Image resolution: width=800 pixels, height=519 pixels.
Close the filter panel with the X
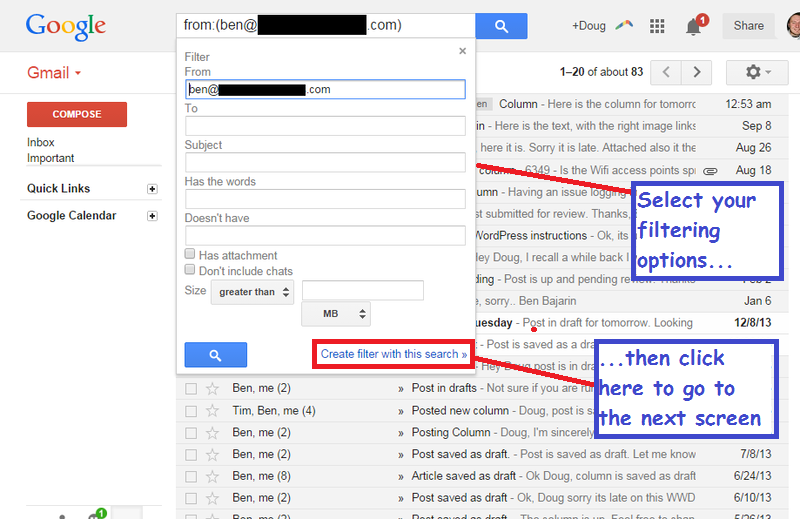coord(462,51)
